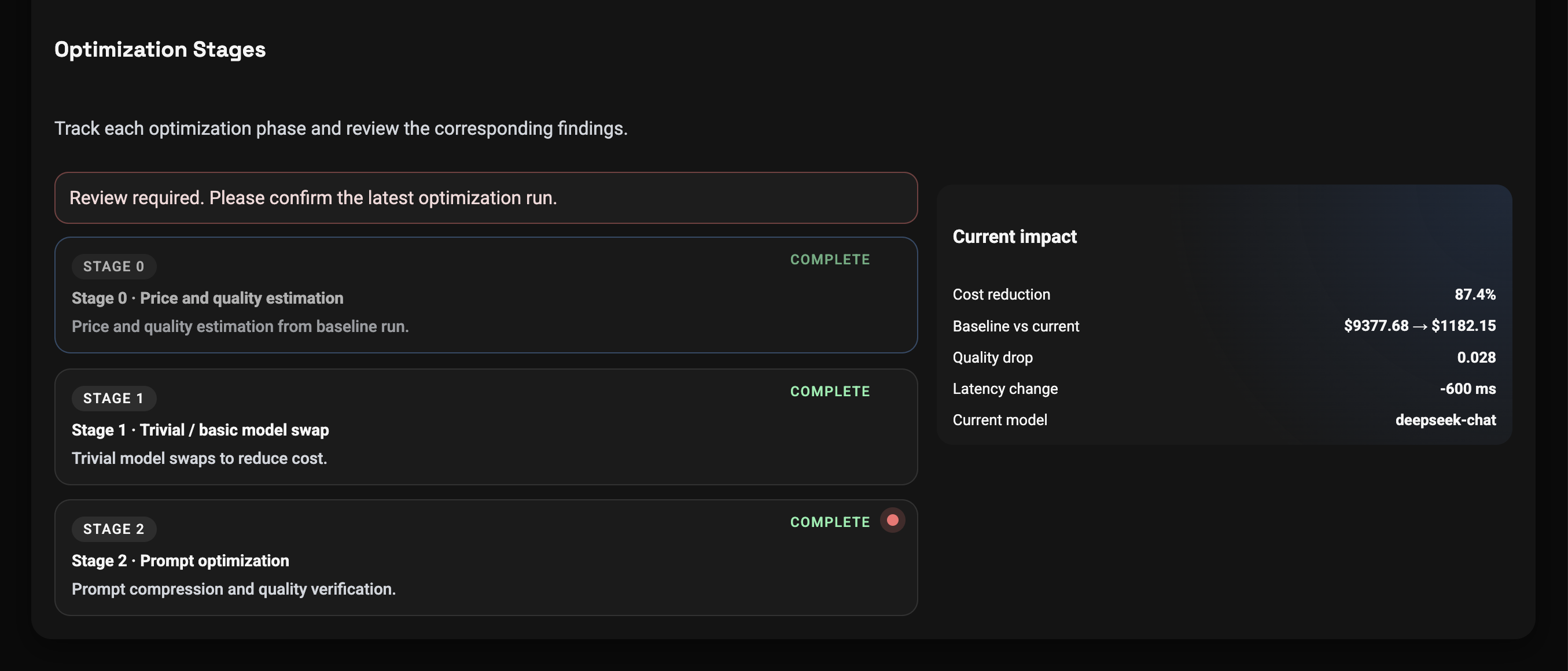1568x671 pixels.
Task: Expand the Stage 1 Trivial model swap card
Action: point(487,427)
